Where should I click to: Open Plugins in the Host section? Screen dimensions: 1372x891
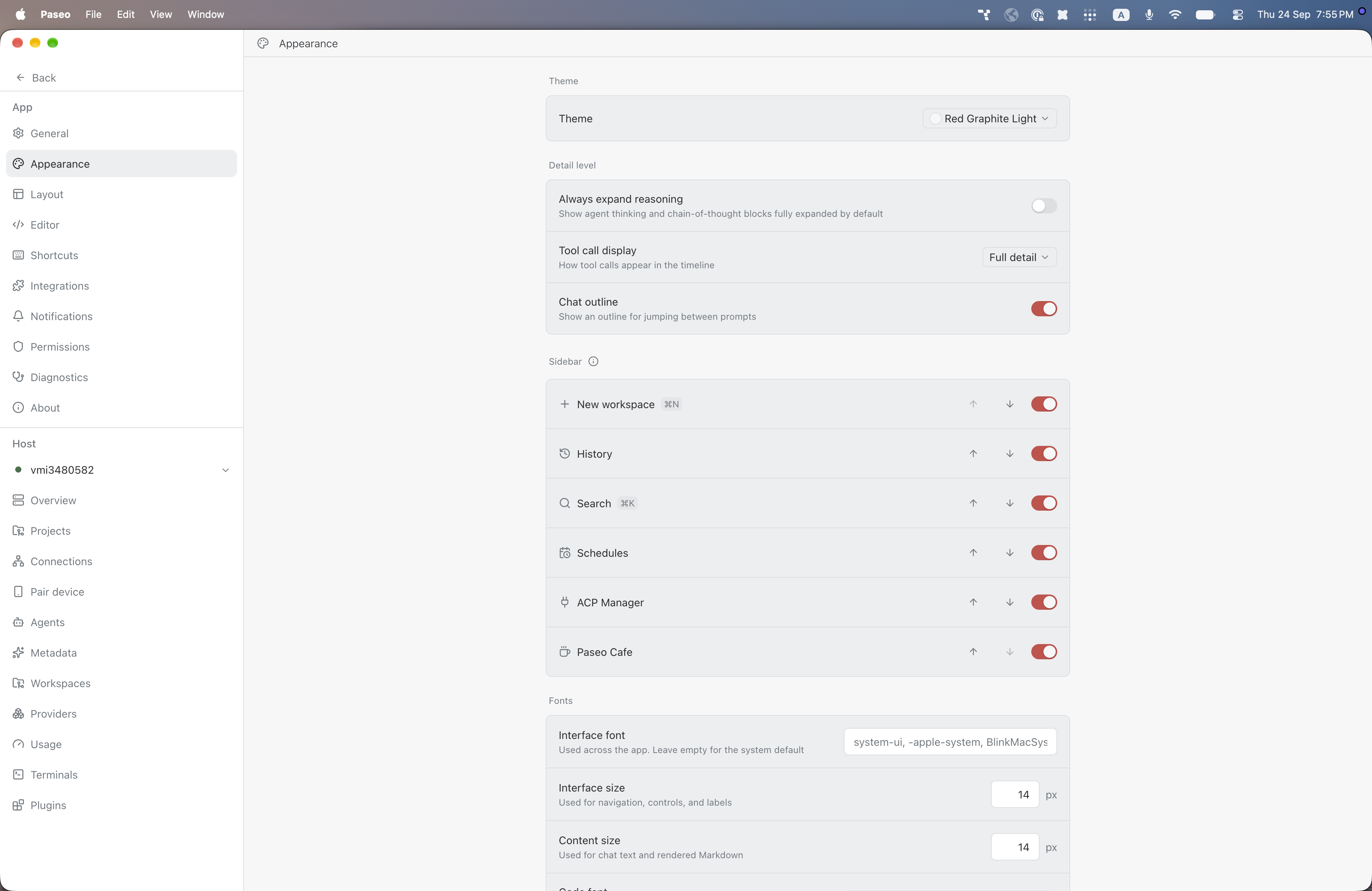point(121,805)
